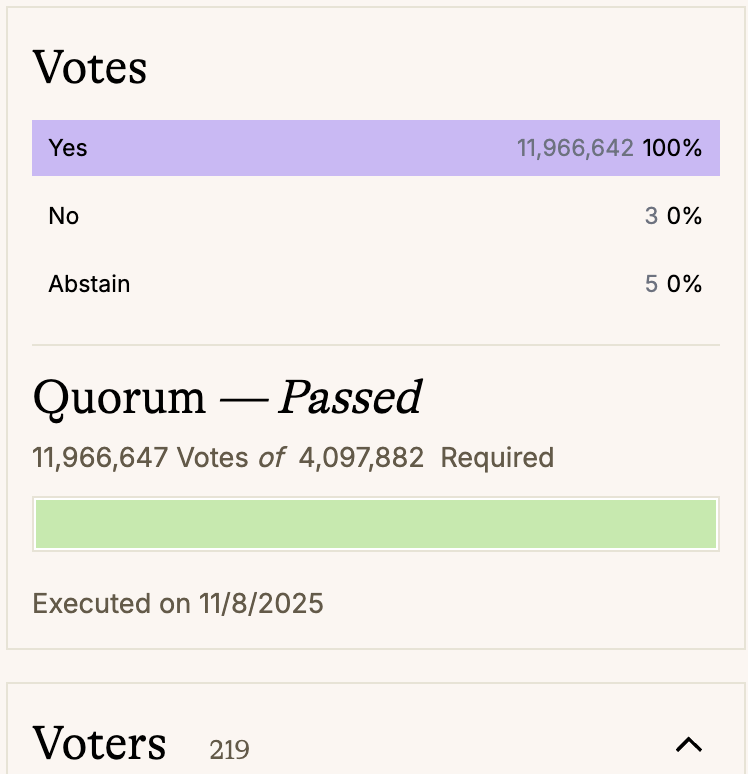The height and width of the screenshot is (774, 748).
Task: Click the 100% Yes percentage
Action: [672, 148]
